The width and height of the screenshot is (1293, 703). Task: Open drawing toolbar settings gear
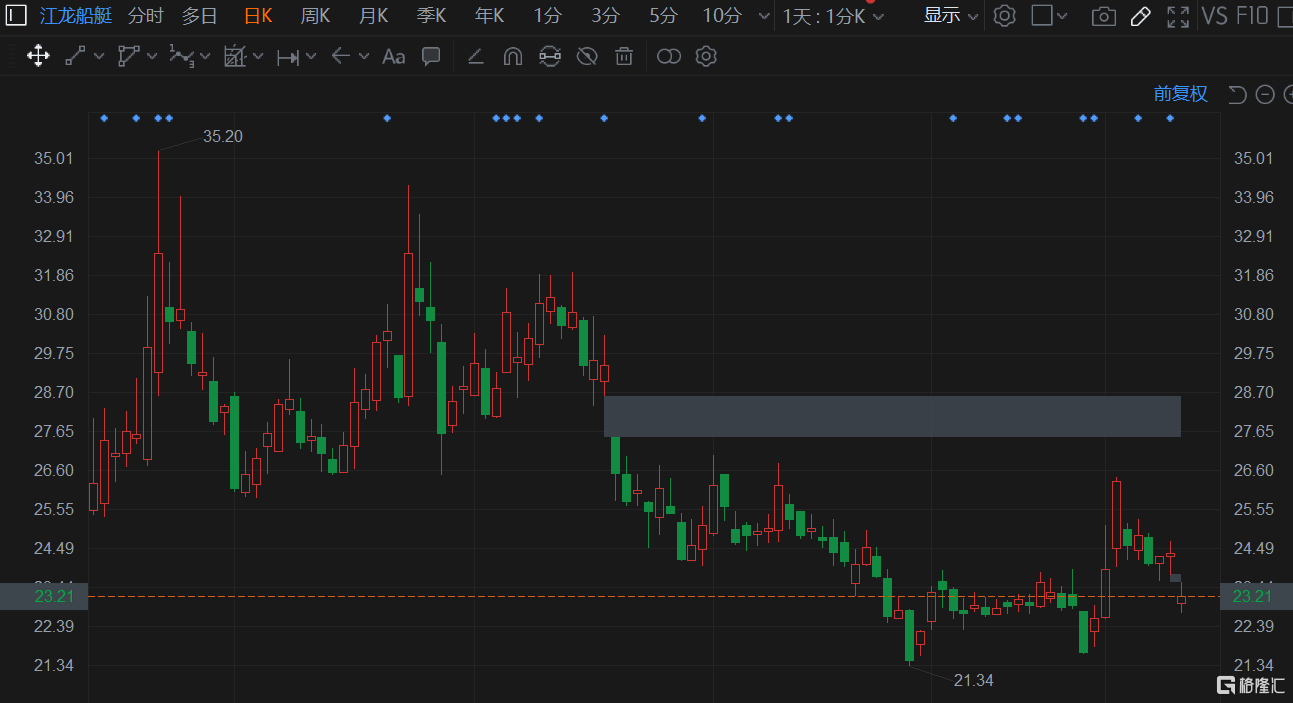click(x=706, y=56)
